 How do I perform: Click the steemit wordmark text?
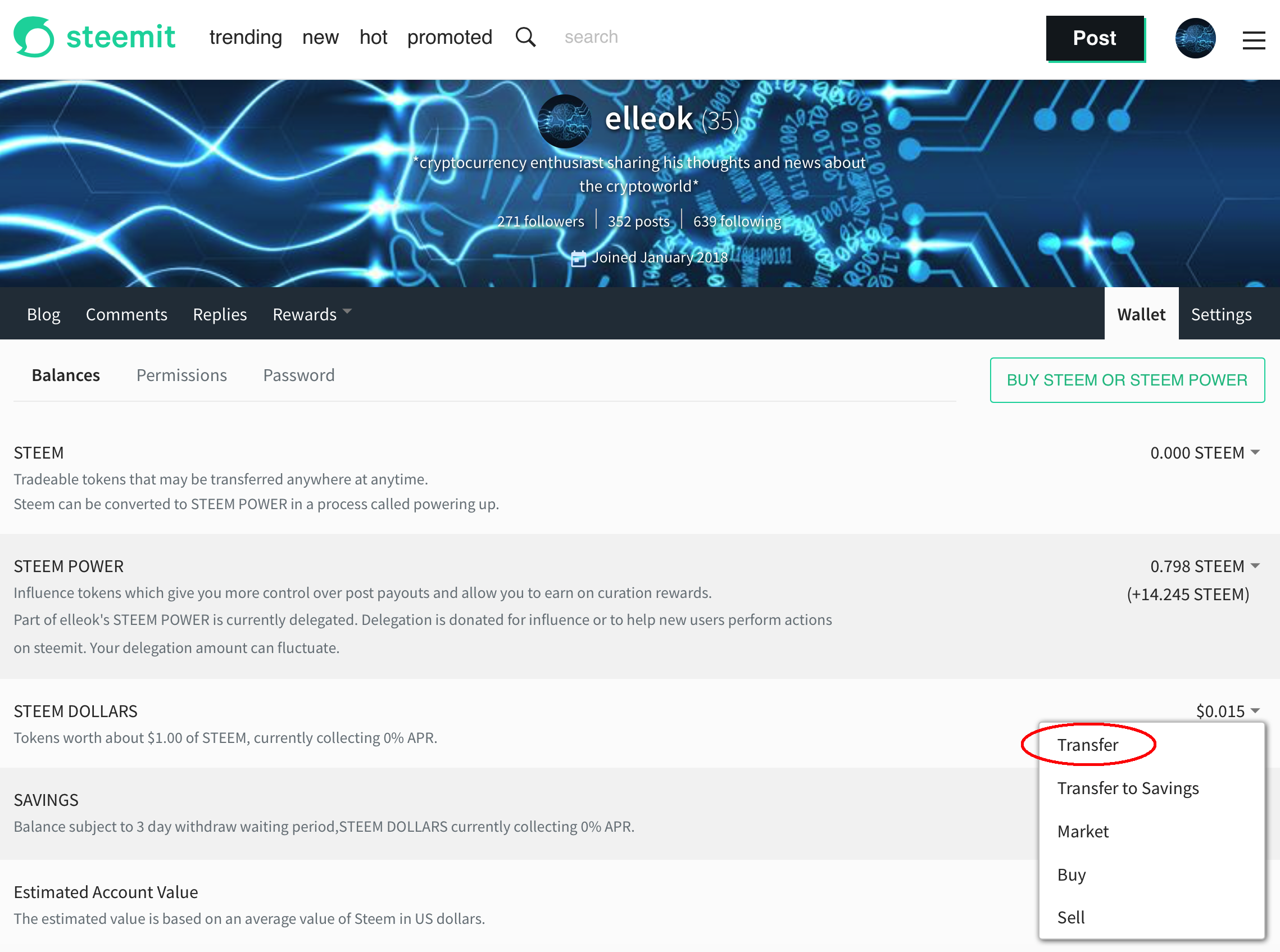tap(120, 37)
